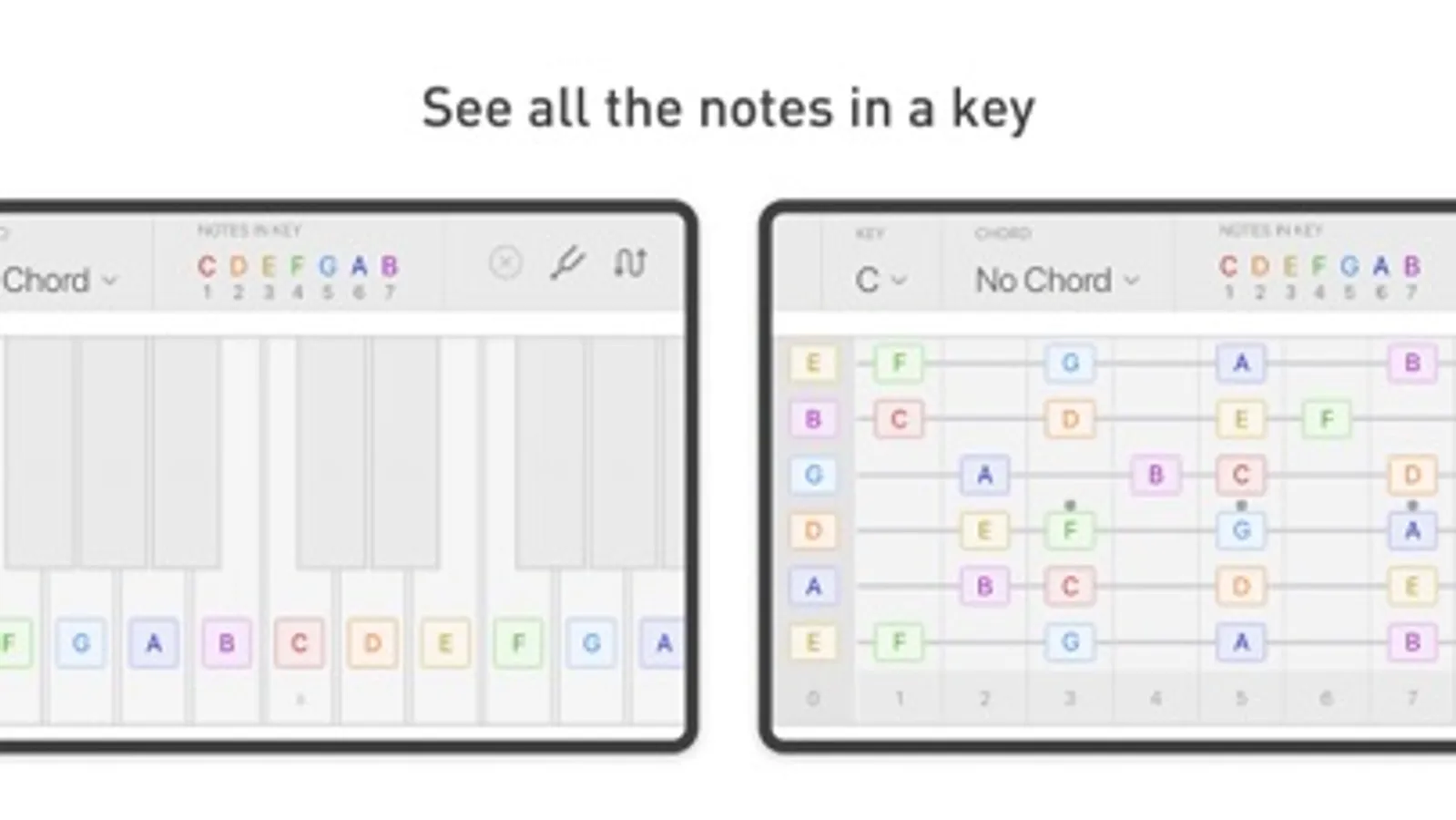Tap the red C piano key label

point(299,643)
